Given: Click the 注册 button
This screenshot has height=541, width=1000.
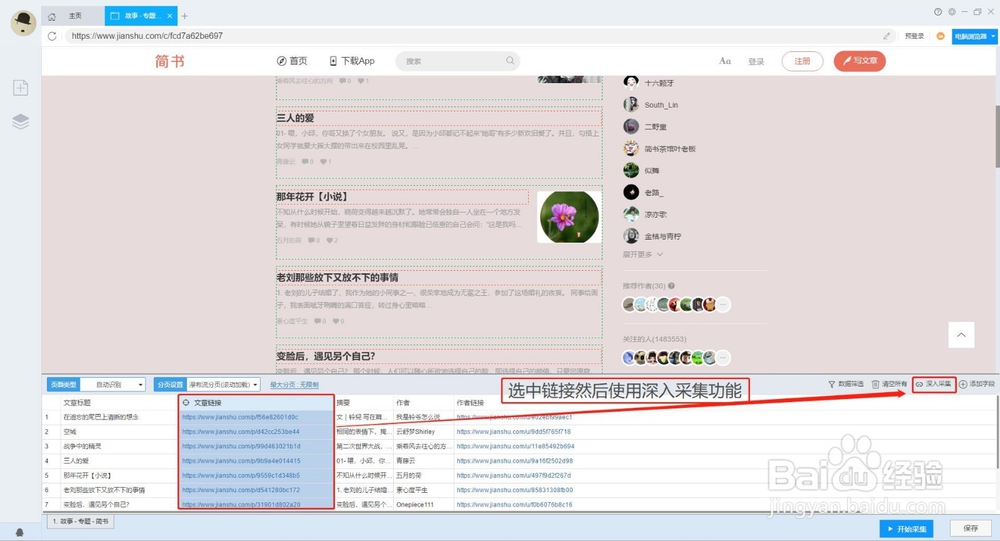Looking at the screenshot, I should tap(802, 61).
